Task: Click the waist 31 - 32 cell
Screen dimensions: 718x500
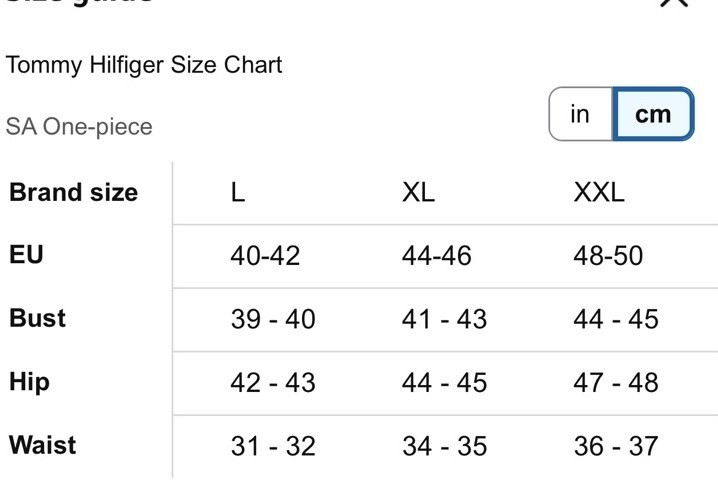Action: [273, 446]
